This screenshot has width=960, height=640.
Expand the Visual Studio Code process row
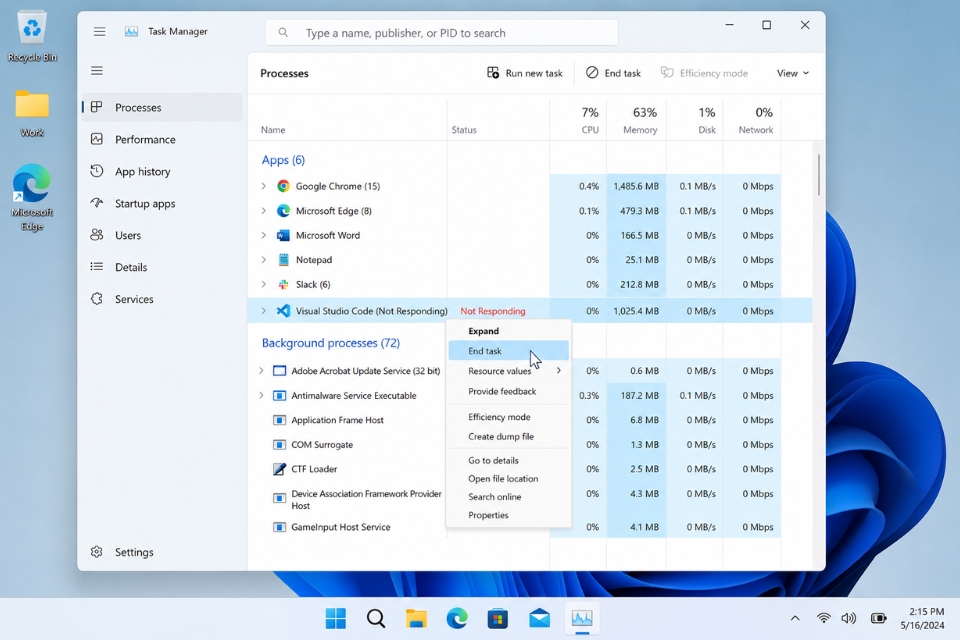click(264, 311)
